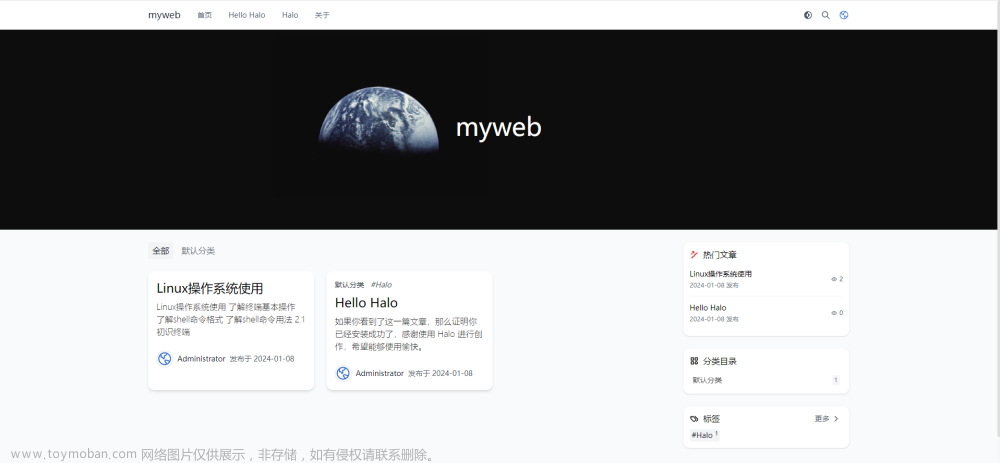Click the #Halo tag on Hello Halo card
The width and height of the screenshot is (1000, 463).
[x=381, y=285]
